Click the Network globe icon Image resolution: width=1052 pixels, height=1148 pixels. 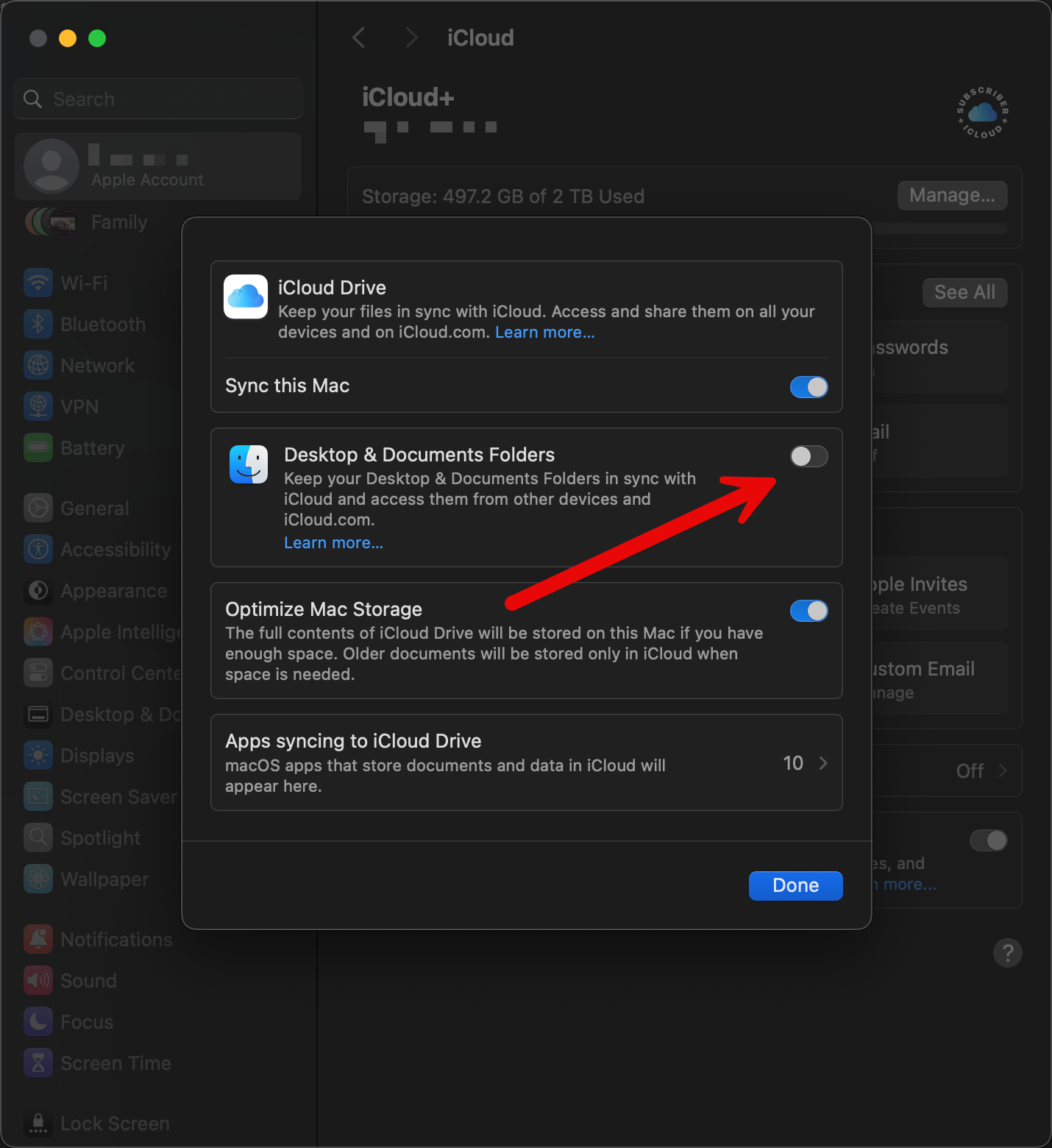[x=38, y=365]
